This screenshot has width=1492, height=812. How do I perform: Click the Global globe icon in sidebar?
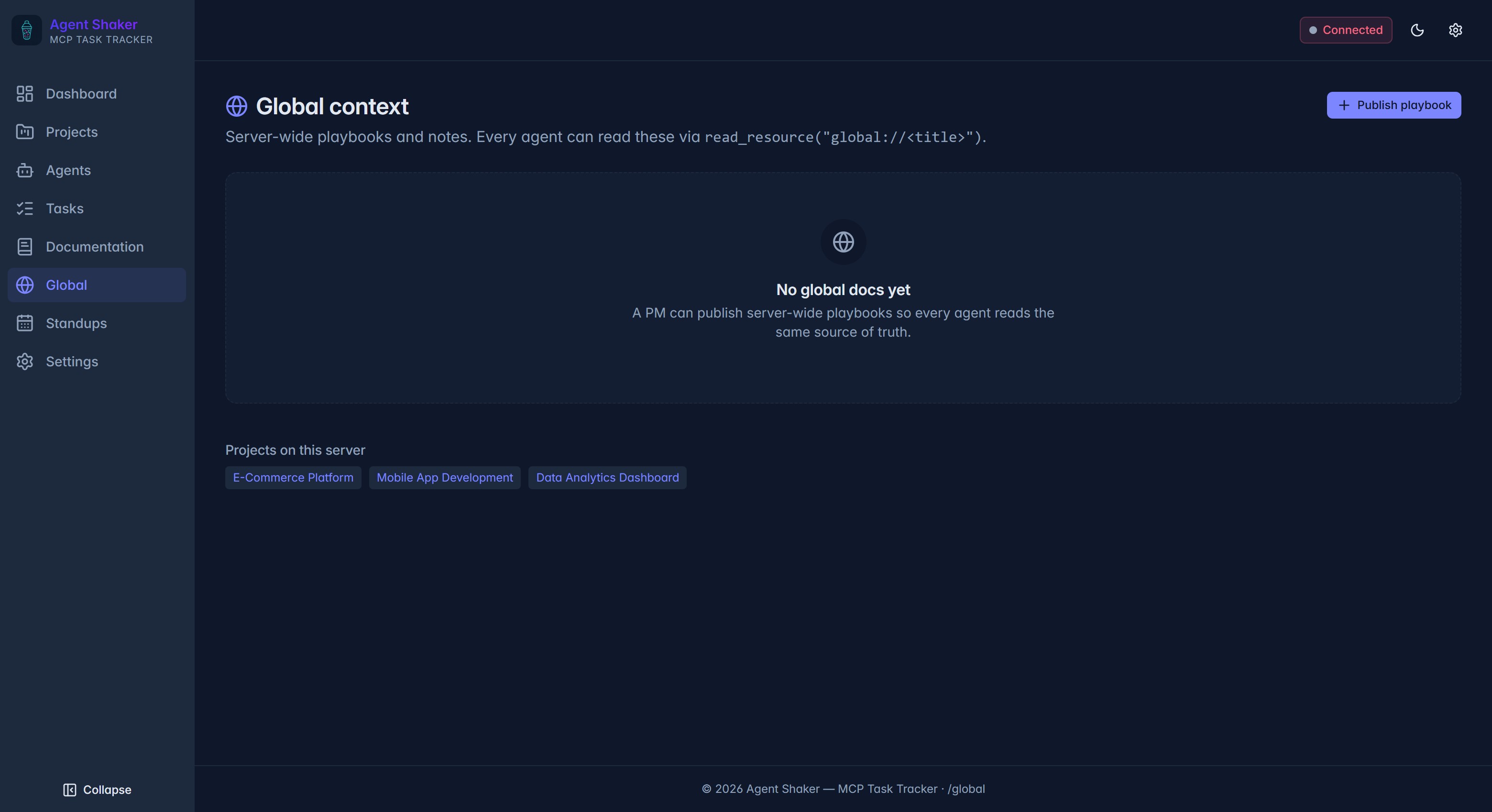pyautogui.click(x=24, y=285)
